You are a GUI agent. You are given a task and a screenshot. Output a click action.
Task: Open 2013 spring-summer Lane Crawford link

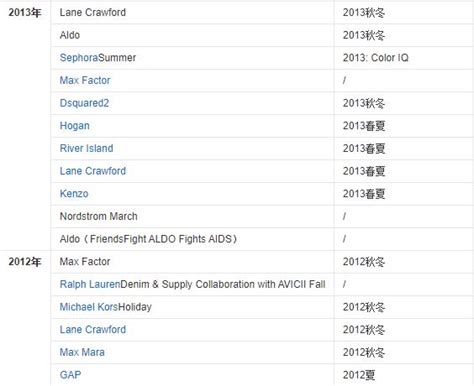pos(93,171)
